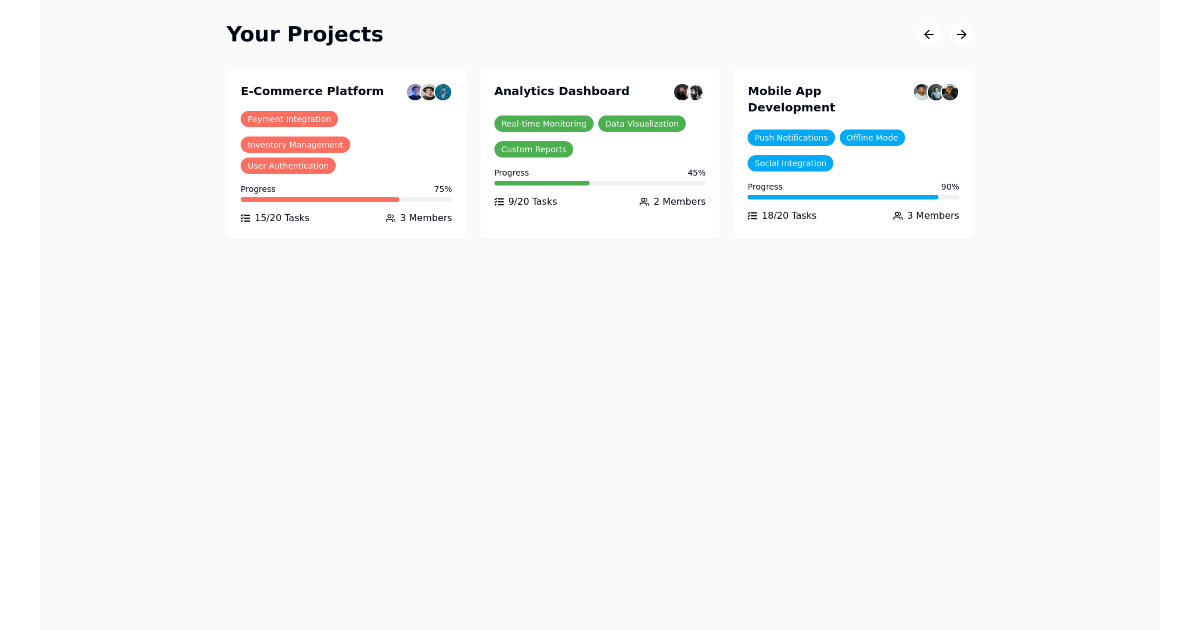The image size is (1200, 630).
Task: Click the Mobile App Development progress bar
Action: pyautogui.click(x=853, y=198)
